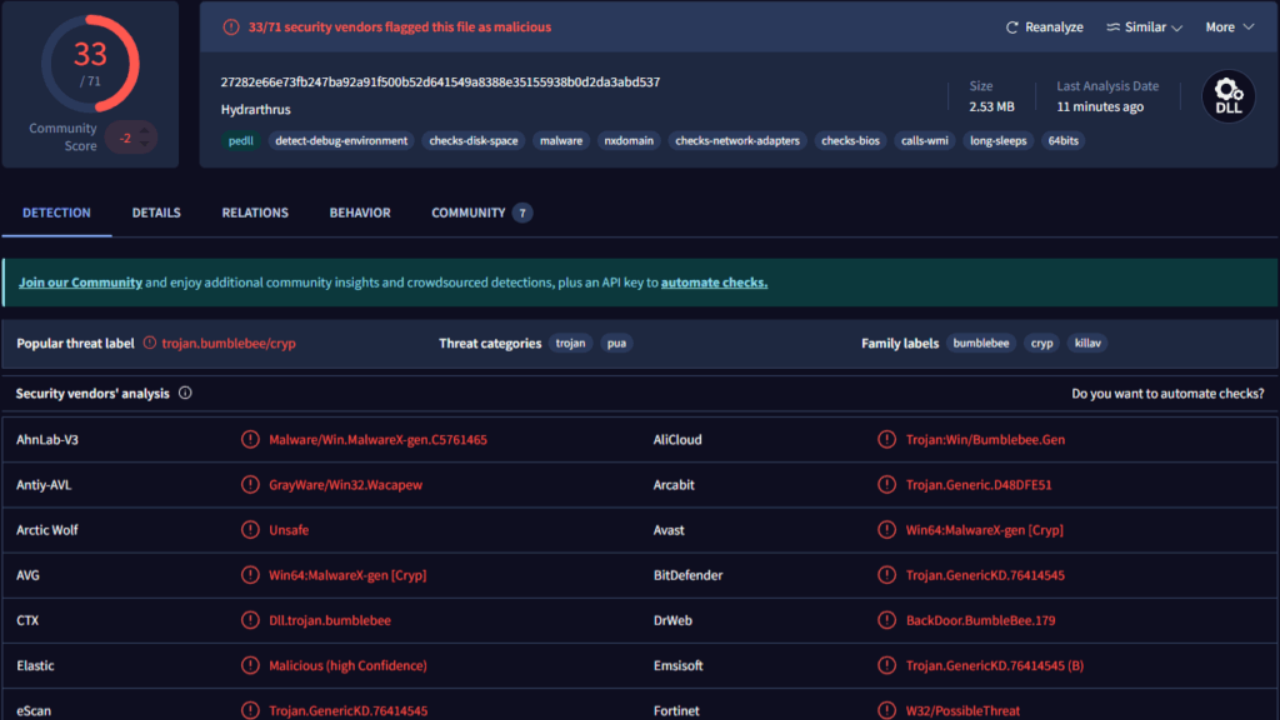Click the popular threat label trojan.bumblebee/cryp
Screen dimensions: 1280x720
pos(229,343)
